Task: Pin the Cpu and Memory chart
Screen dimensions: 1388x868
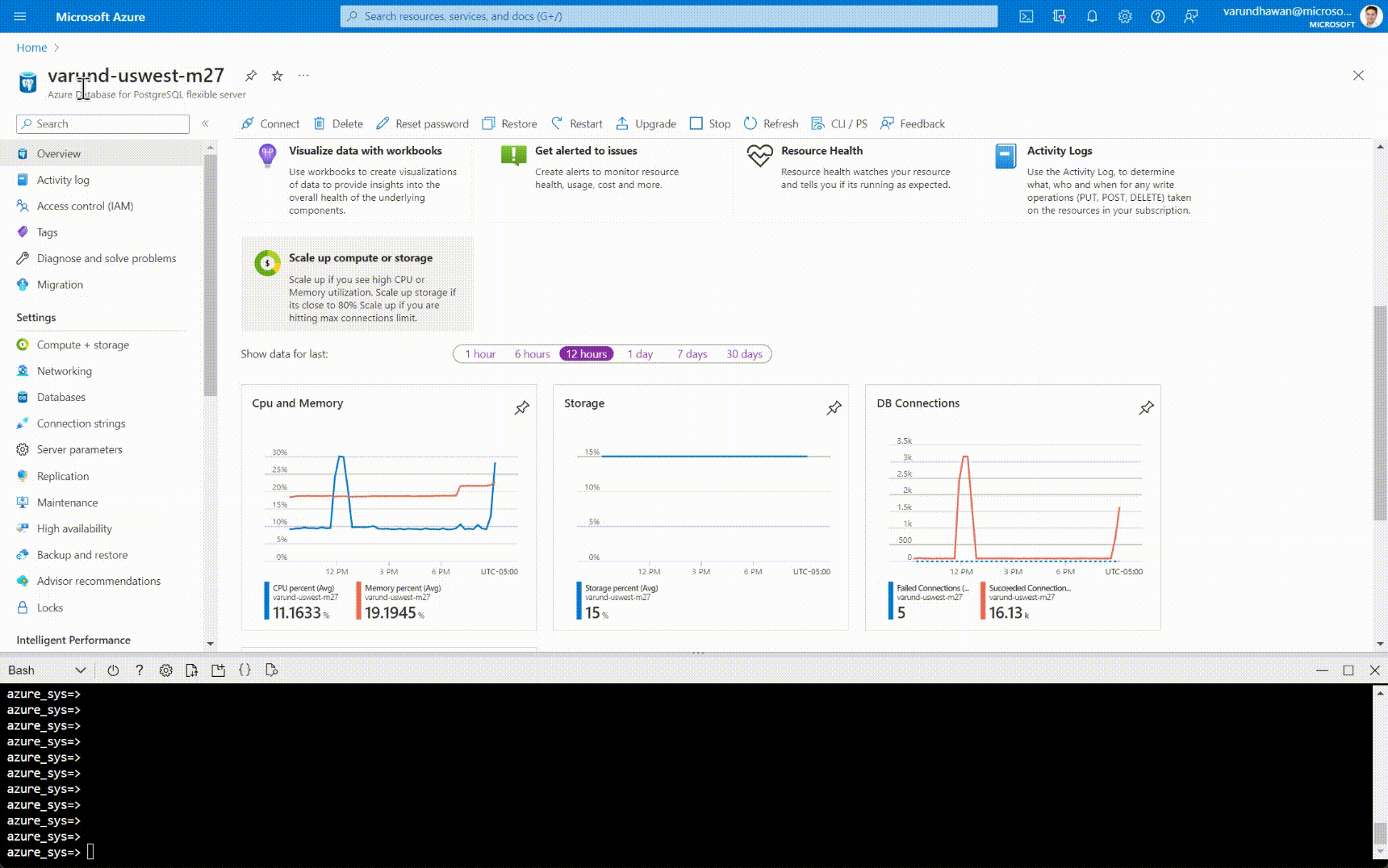Action: pyautogui.click(x=522, y=408)
